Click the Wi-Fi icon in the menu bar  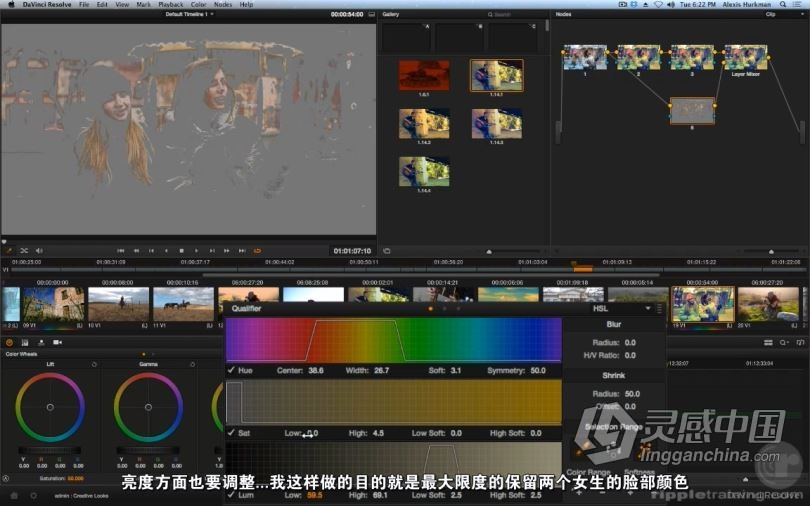[x=658, y=4]
